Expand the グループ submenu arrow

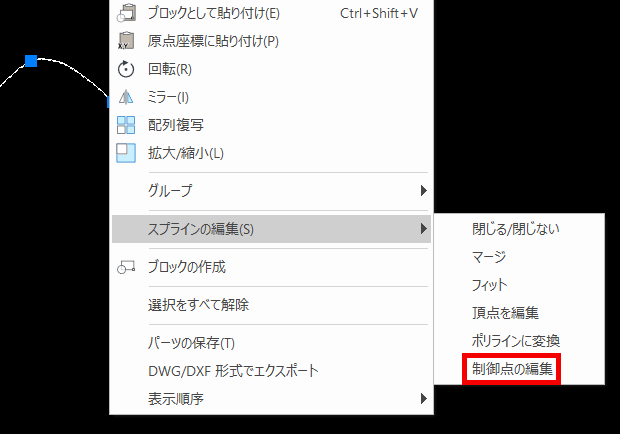423,191
